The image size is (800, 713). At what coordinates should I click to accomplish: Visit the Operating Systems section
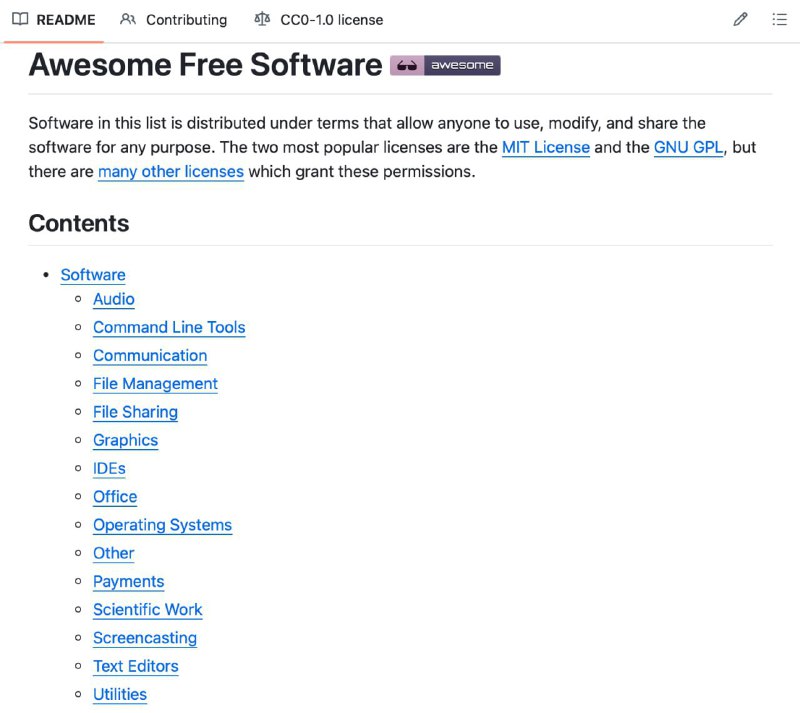click(162, 525)
